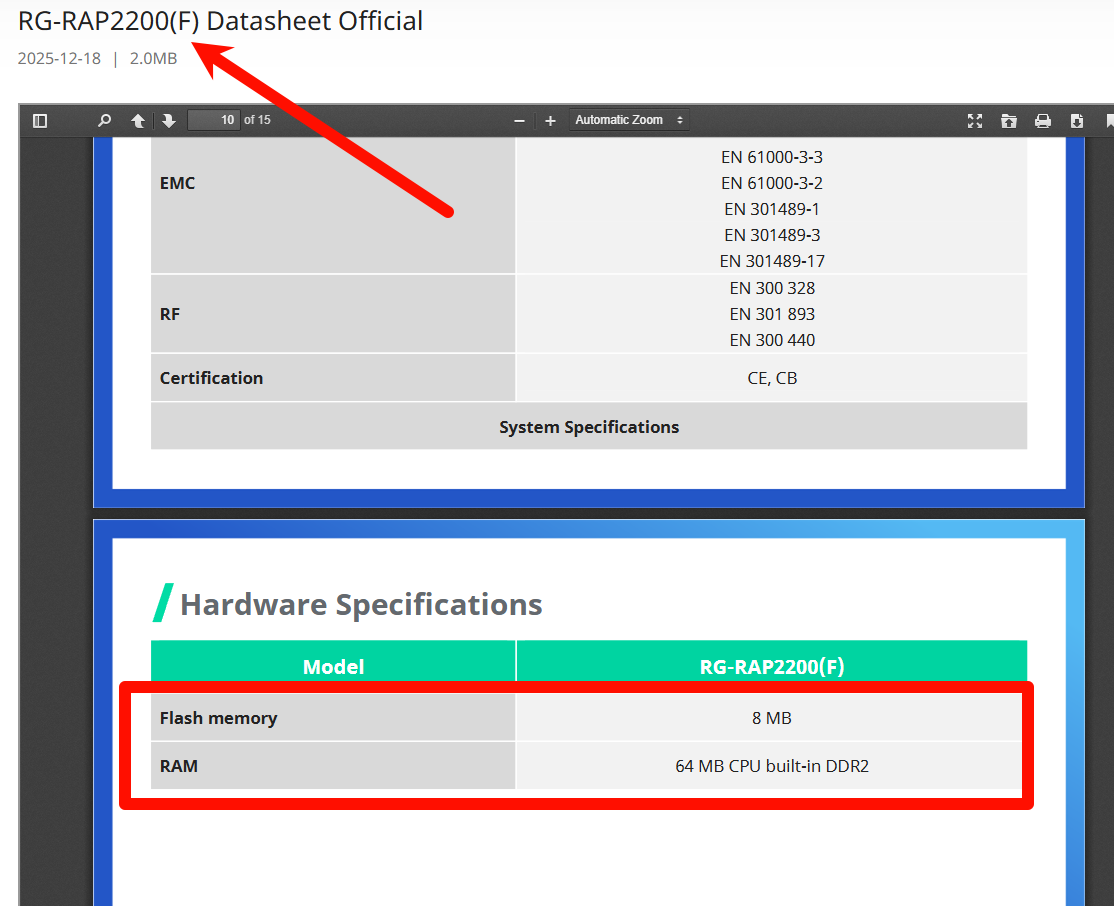
Task: Click the RG-RAP2200(F) model column header
Action: click(x=772, y=667)
